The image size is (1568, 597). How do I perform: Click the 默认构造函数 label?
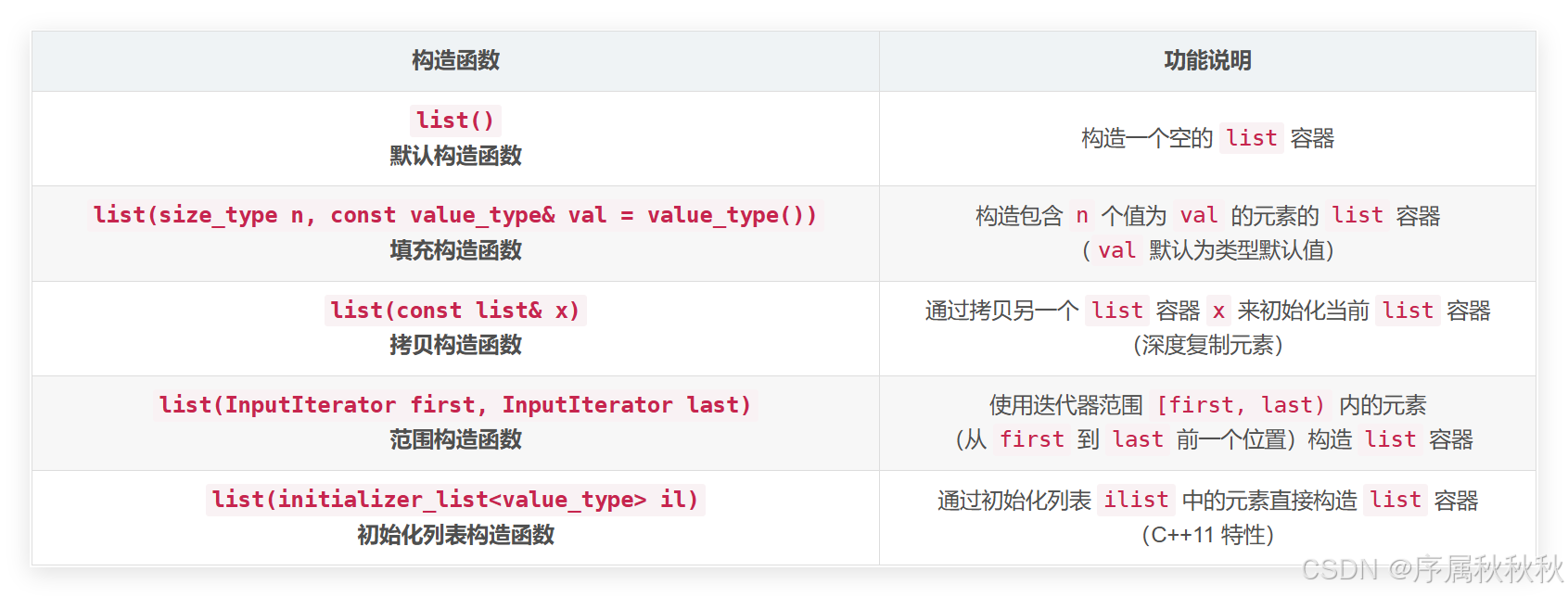(x=455, y=156)
